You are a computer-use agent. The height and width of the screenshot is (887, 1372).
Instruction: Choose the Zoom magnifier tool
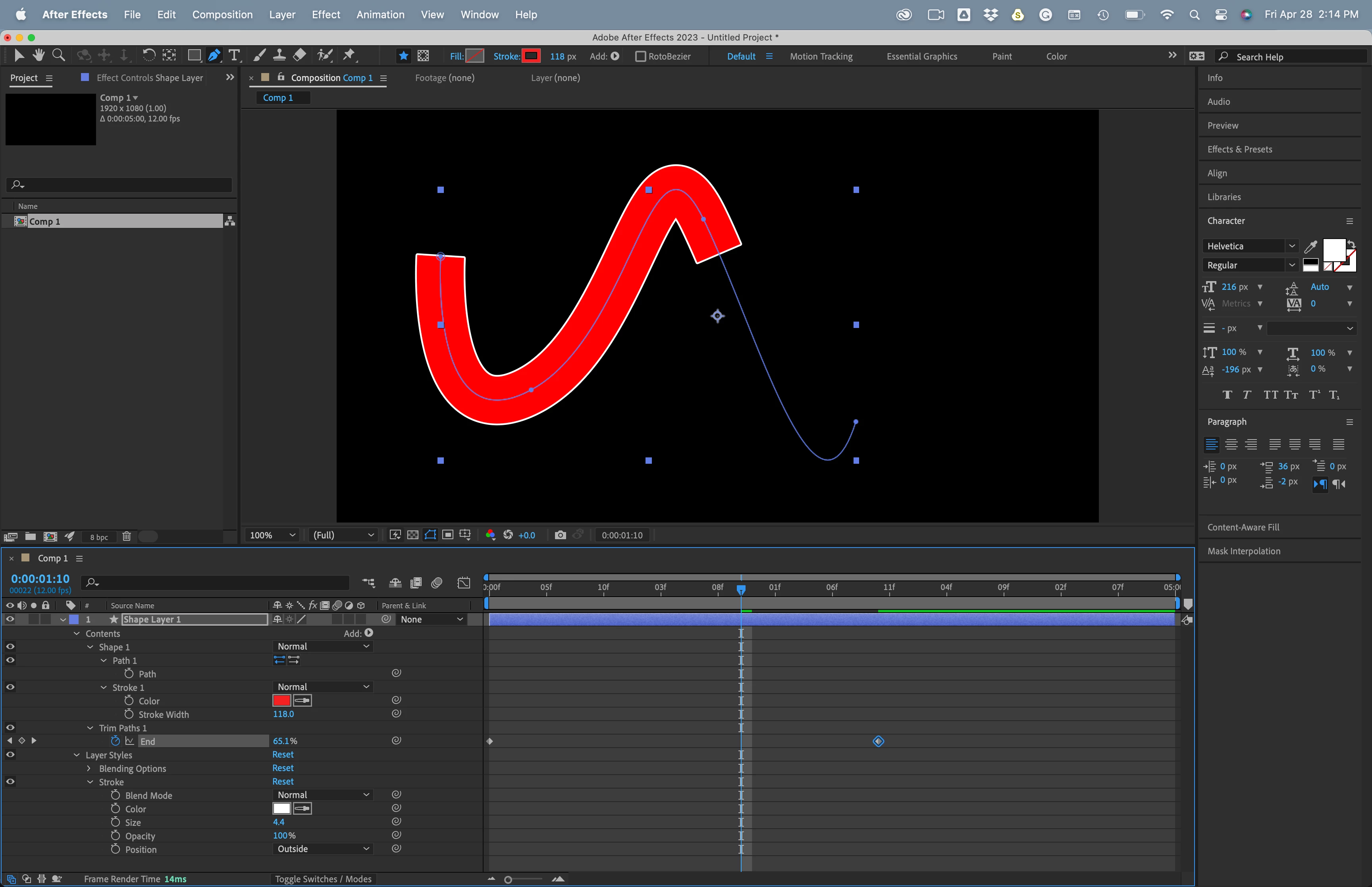58,55
